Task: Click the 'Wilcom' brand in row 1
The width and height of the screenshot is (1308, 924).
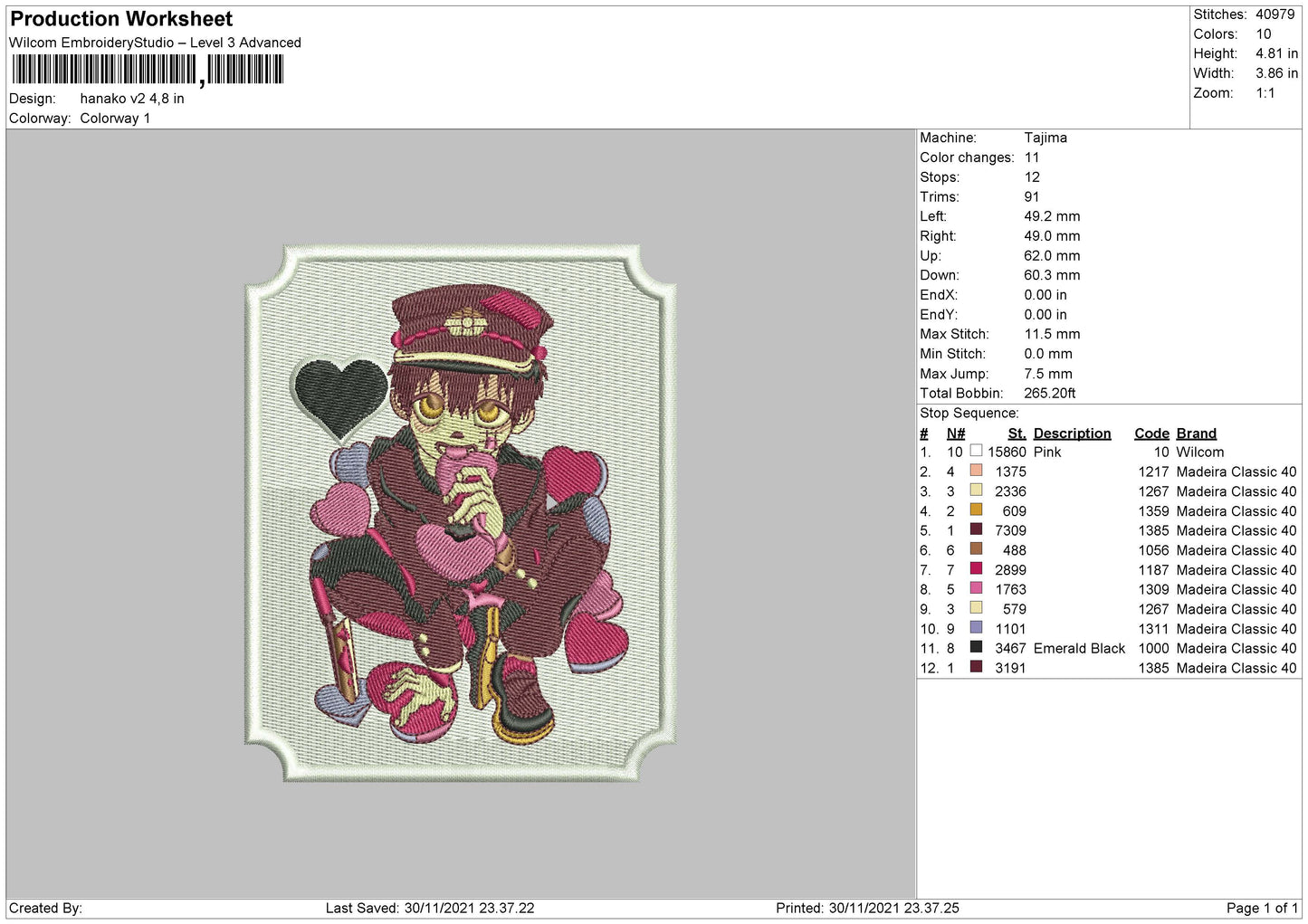Action: (1200, 452)
